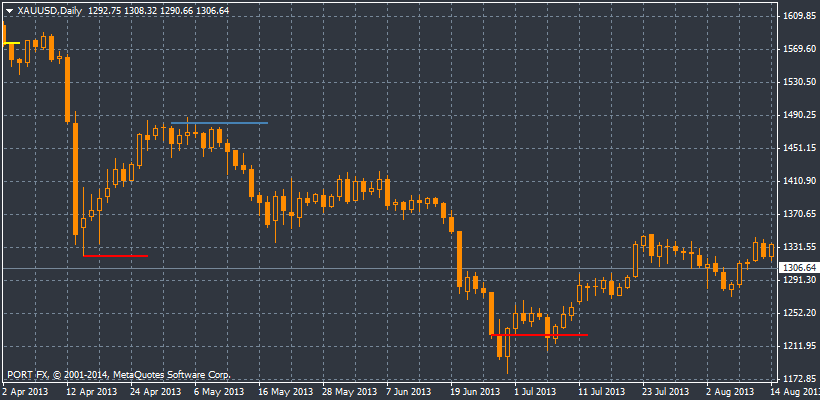Select the red support line under April candles
The height and width of the screenshot is (400, 820).
pyautogui.click(x=116, y=256)
